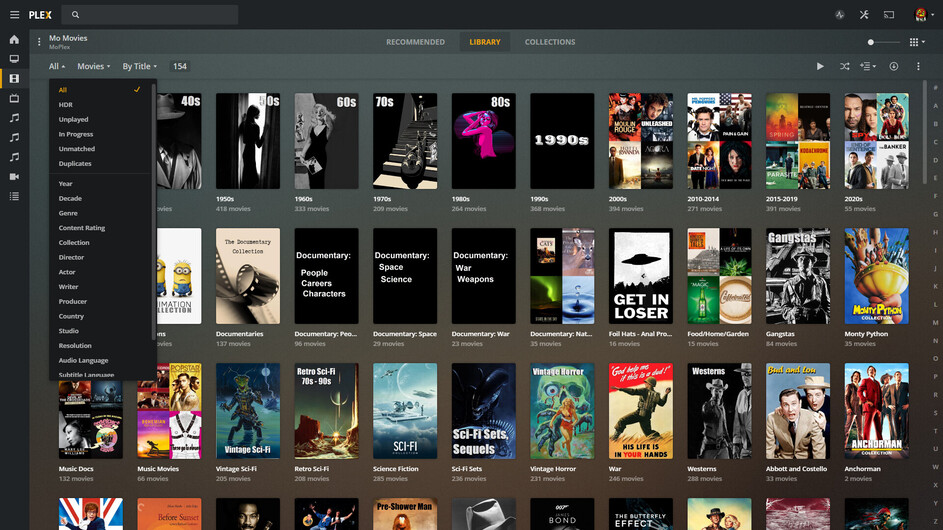Open the second music note library icon
This screenshot has height=530, width=943.
pos(14,137)
